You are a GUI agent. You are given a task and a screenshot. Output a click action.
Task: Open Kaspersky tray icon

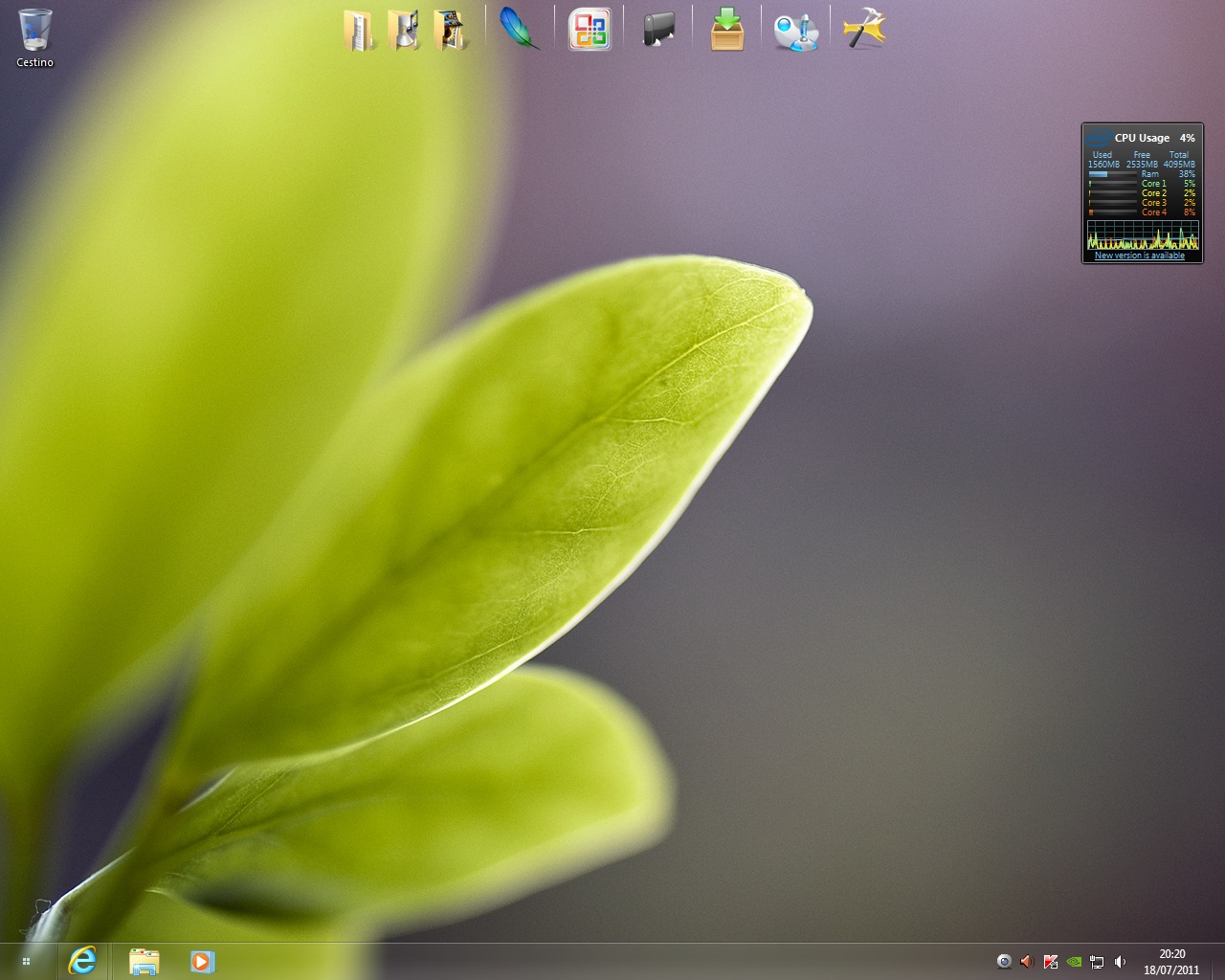[x=1051, y=962]
